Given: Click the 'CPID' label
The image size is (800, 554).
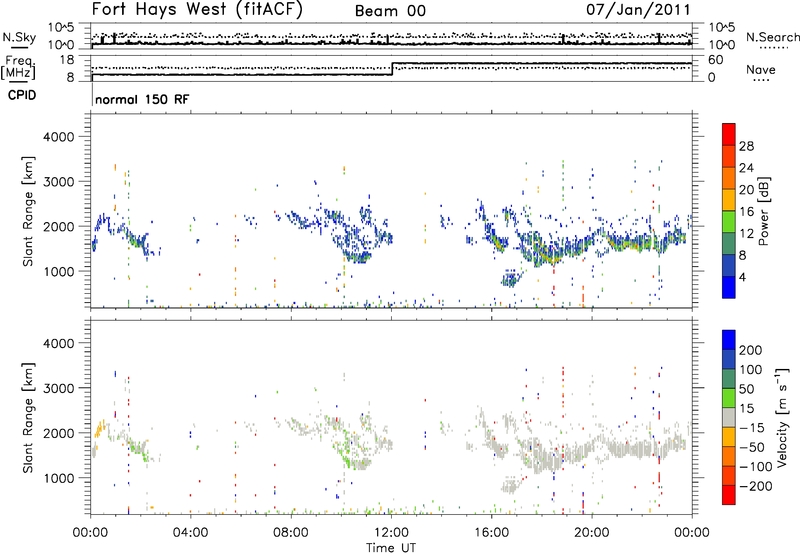Looking at the screenshot, I should point(22,95).
